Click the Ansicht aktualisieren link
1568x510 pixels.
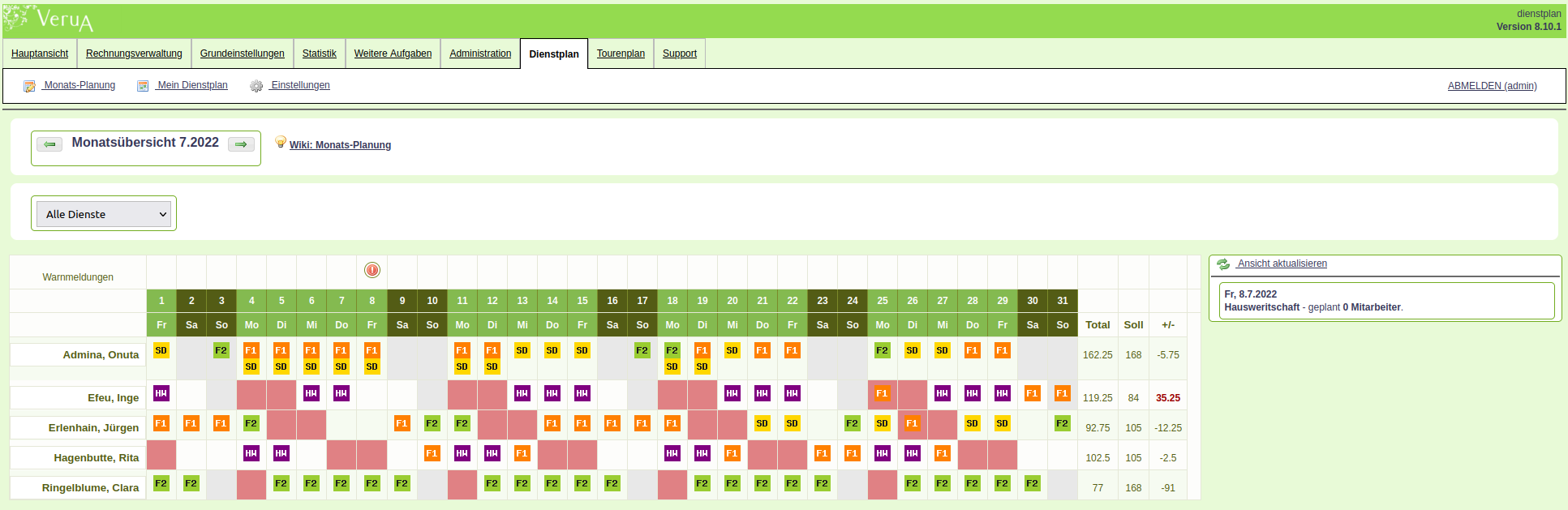click(1282, 264)
